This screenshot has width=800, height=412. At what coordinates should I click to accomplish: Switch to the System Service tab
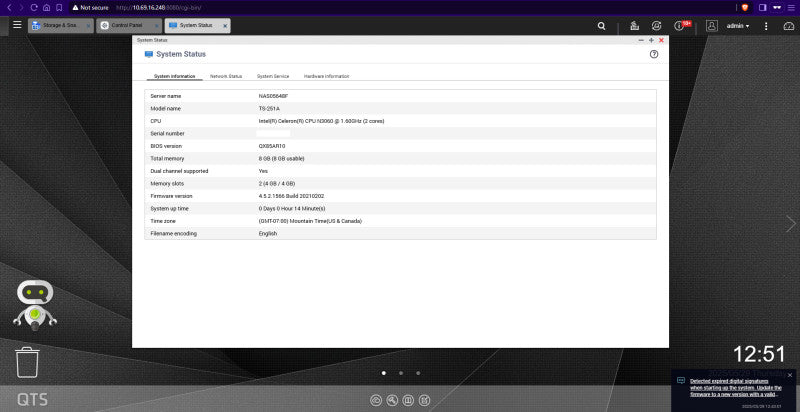(x=273, y=76)
